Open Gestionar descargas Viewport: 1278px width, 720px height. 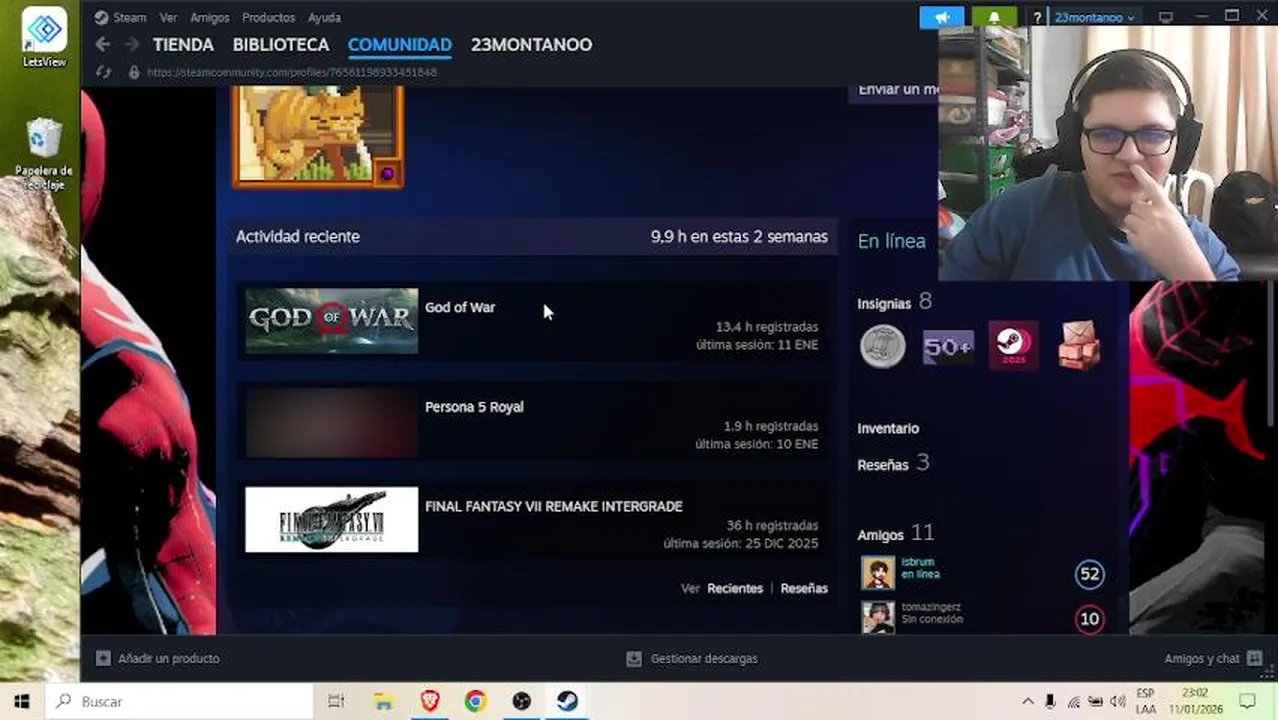pyautogui.click(x=692, y=658)
